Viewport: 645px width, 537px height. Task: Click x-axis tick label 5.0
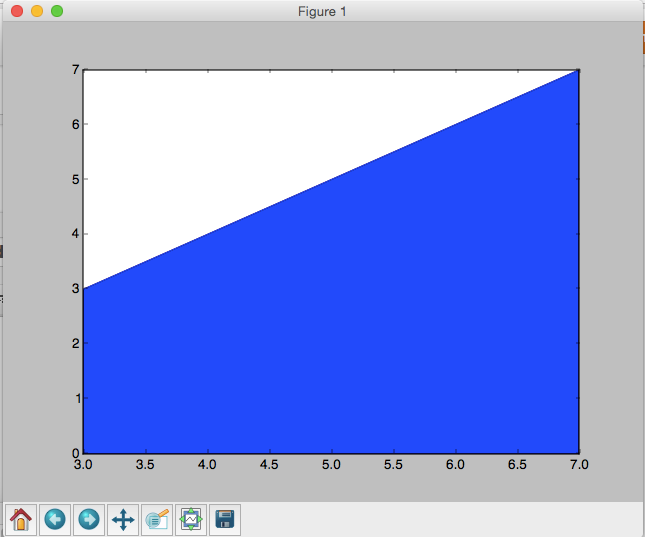pyautogui.click(x=331, y=465)
